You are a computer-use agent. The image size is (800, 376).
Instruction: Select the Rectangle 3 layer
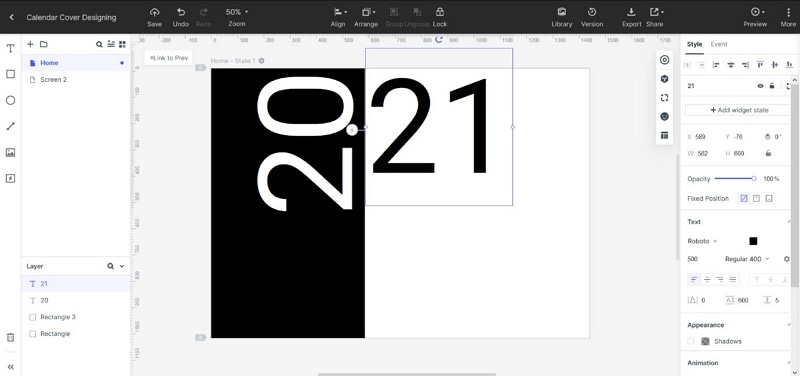pos(76,317)
